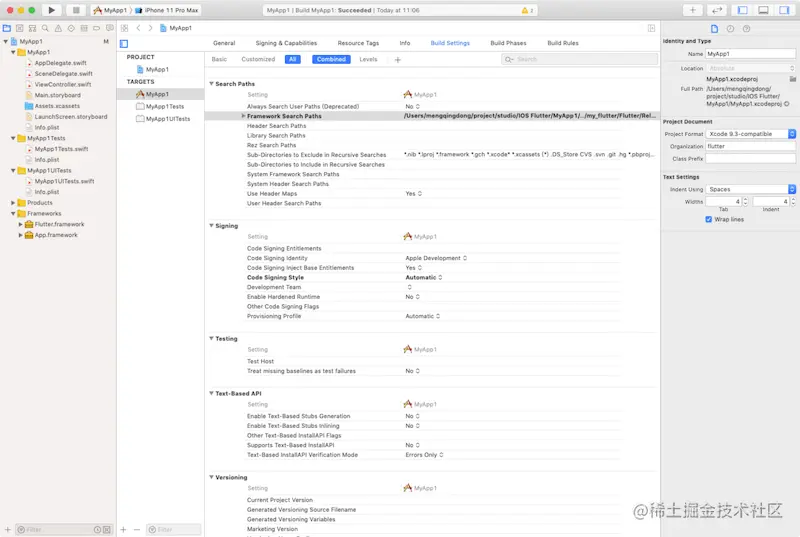Show the Quick Help inspector
Image resolution: width=800 pixels, height=537 pixels.
[x=746, y=29]
